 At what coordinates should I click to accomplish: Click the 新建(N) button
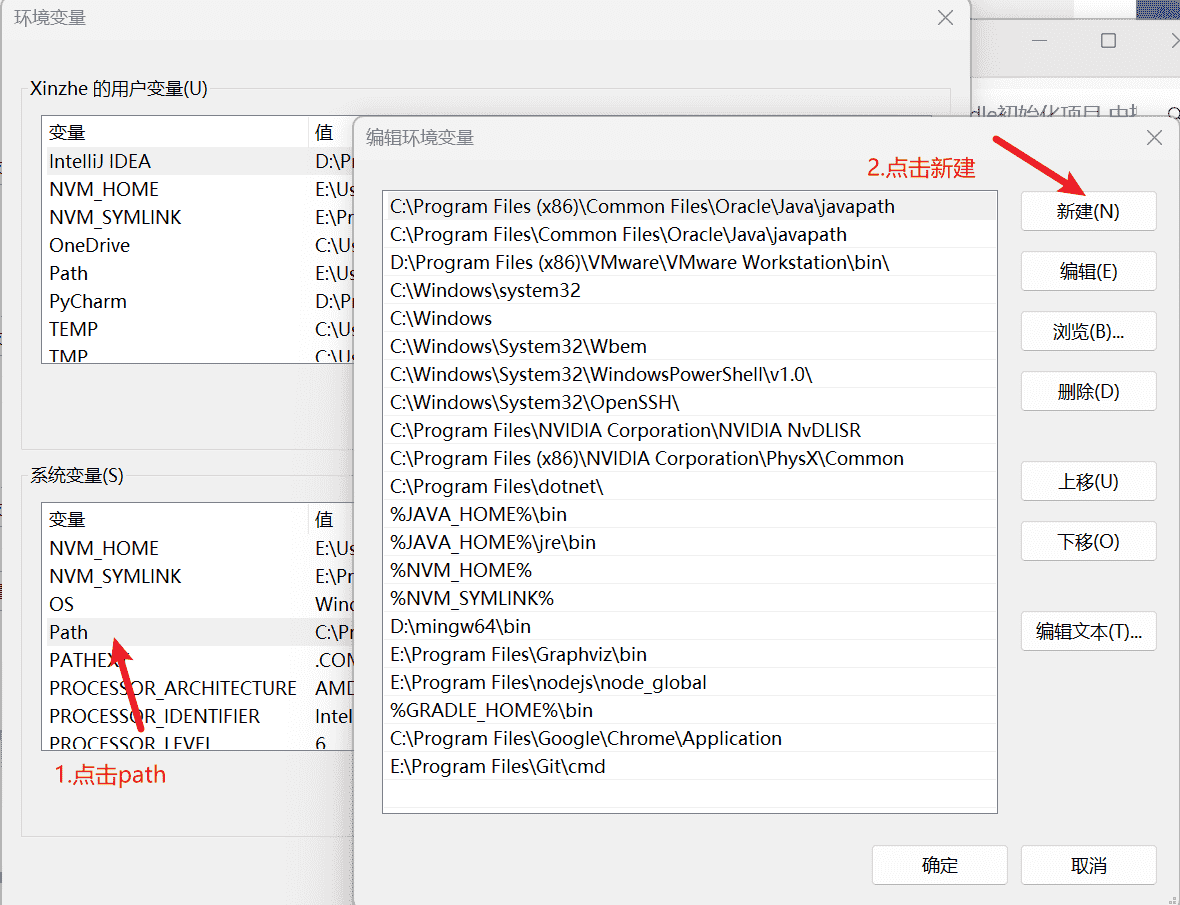click(x=1088, y=212)
